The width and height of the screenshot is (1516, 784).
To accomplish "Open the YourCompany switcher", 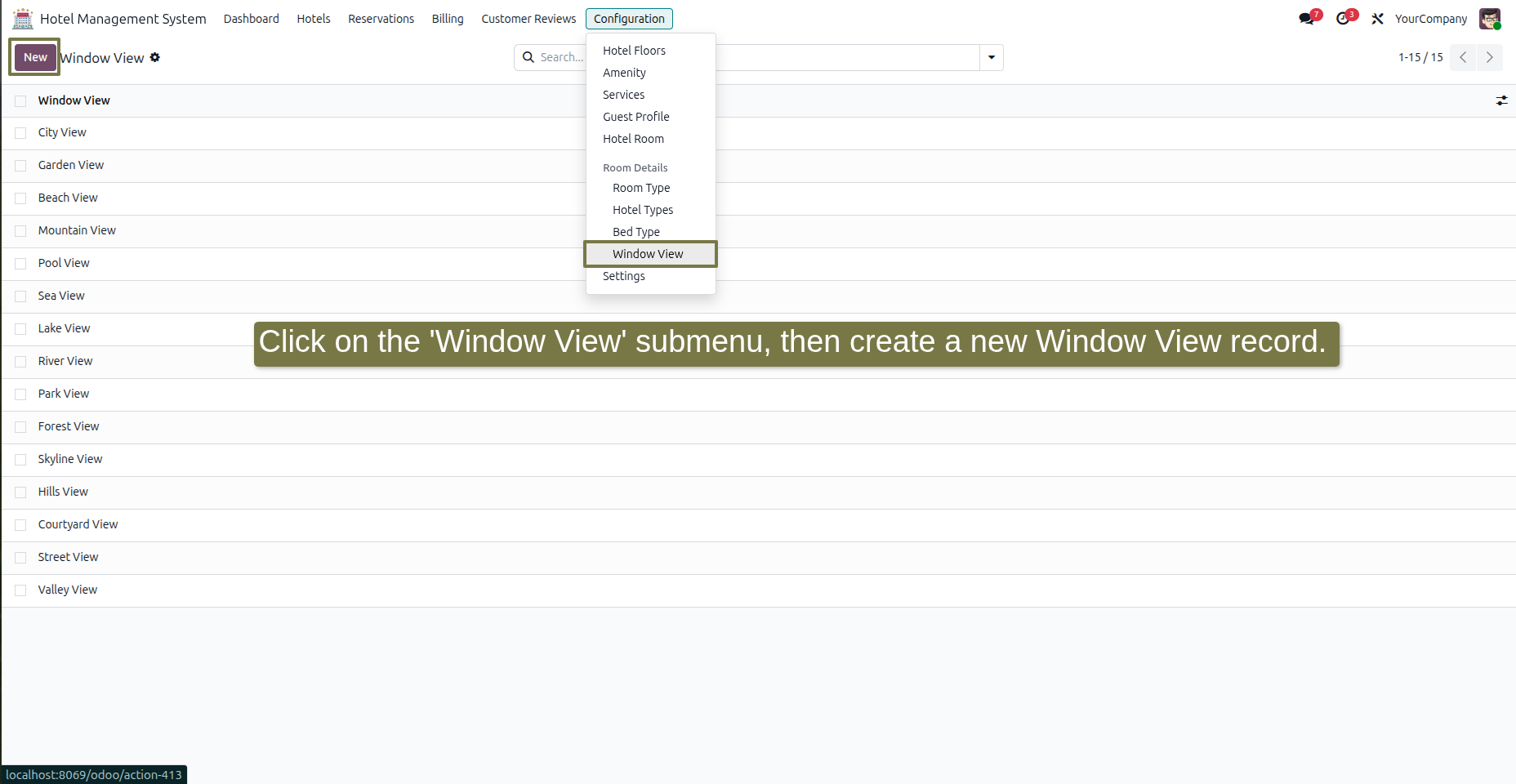I will tap(1430, 19).
